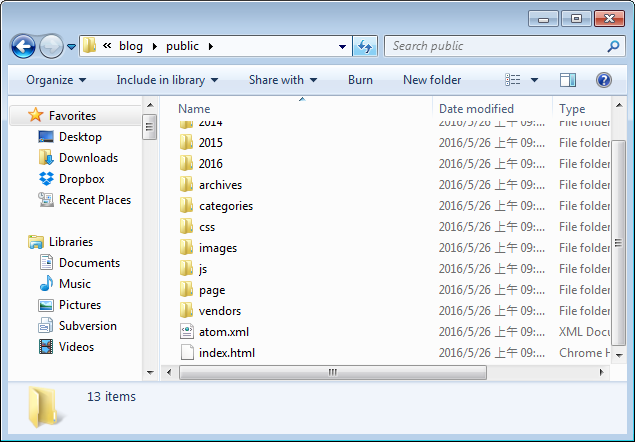Image resolution: width=635 pixels, height=442 pixels.
Task: Open the Pictures library
Action: (80, 305)
